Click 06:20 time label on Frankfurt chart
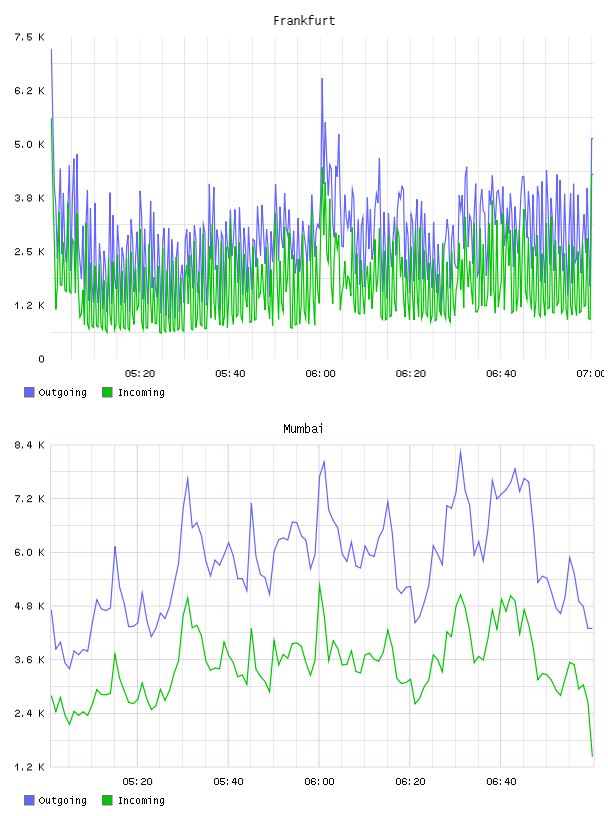 411,374
